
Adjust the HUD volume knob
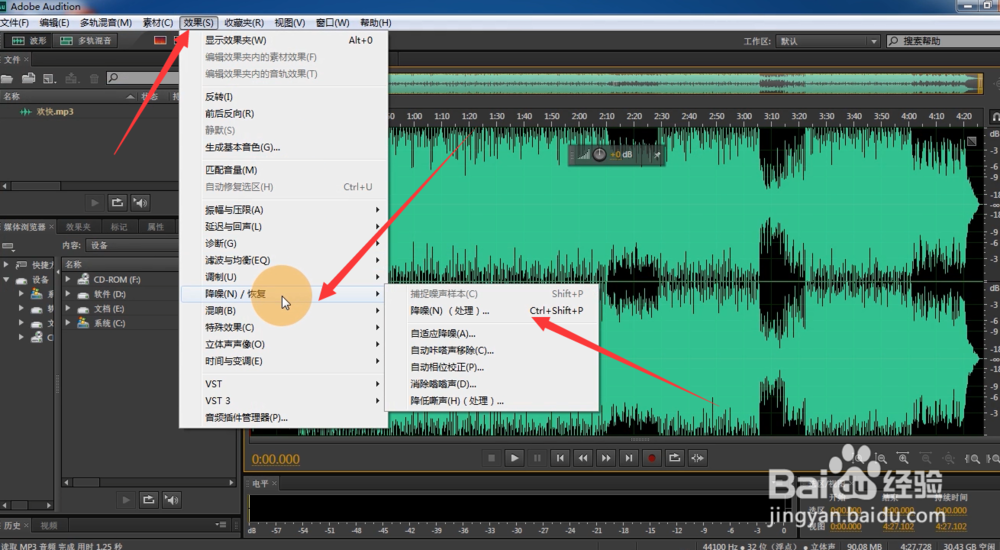pyautogui.click(x=599, y=154)
